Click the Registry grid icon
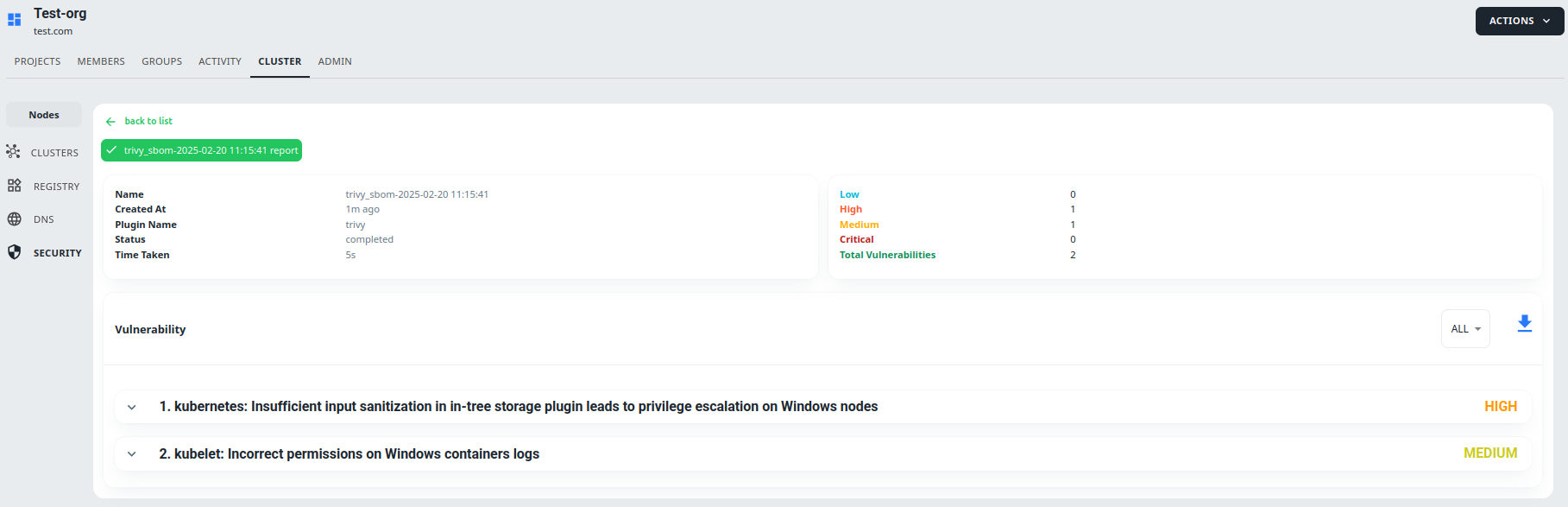The height and width of the screenshot is (507, 1568). pos(14,186)
